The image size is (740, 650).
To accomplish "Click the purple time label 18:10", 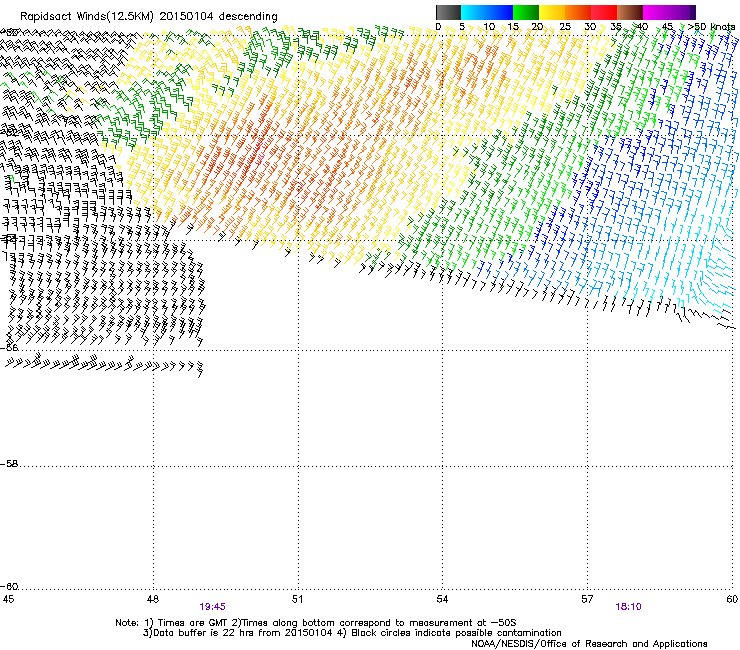I will coord(628,607).
